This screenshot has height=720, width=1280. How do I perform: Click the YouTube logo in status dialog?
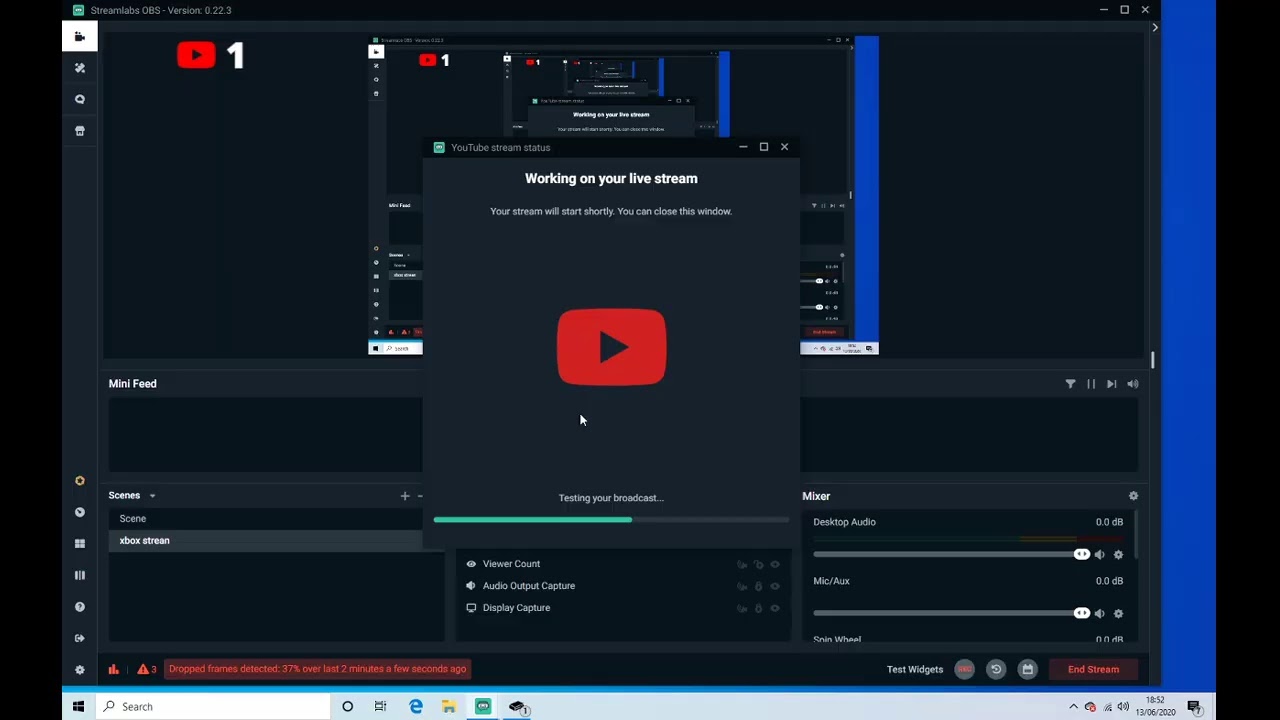(x=611, y=347)
